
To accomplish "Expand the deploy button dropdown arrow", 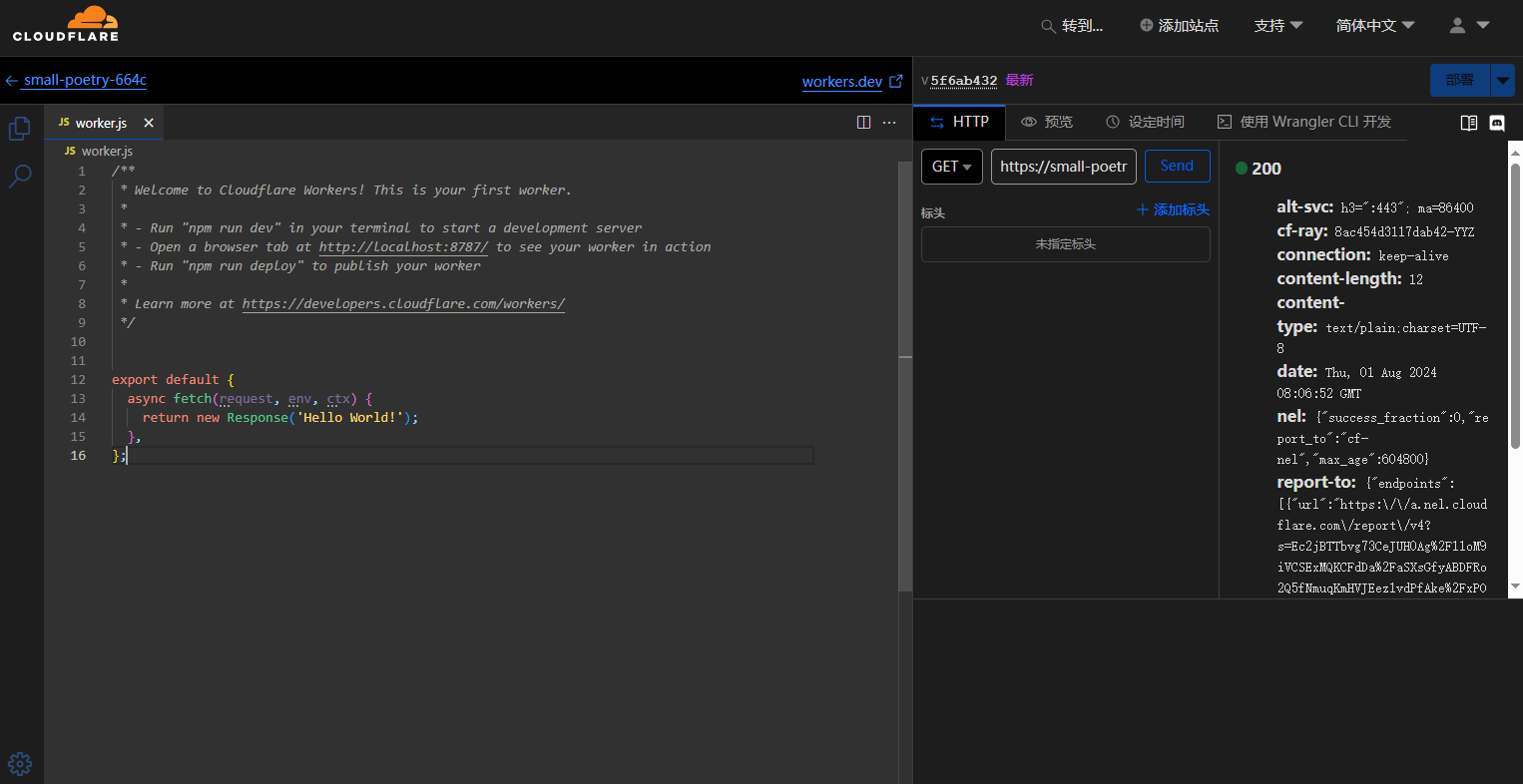I will [x=1503, y=81].
